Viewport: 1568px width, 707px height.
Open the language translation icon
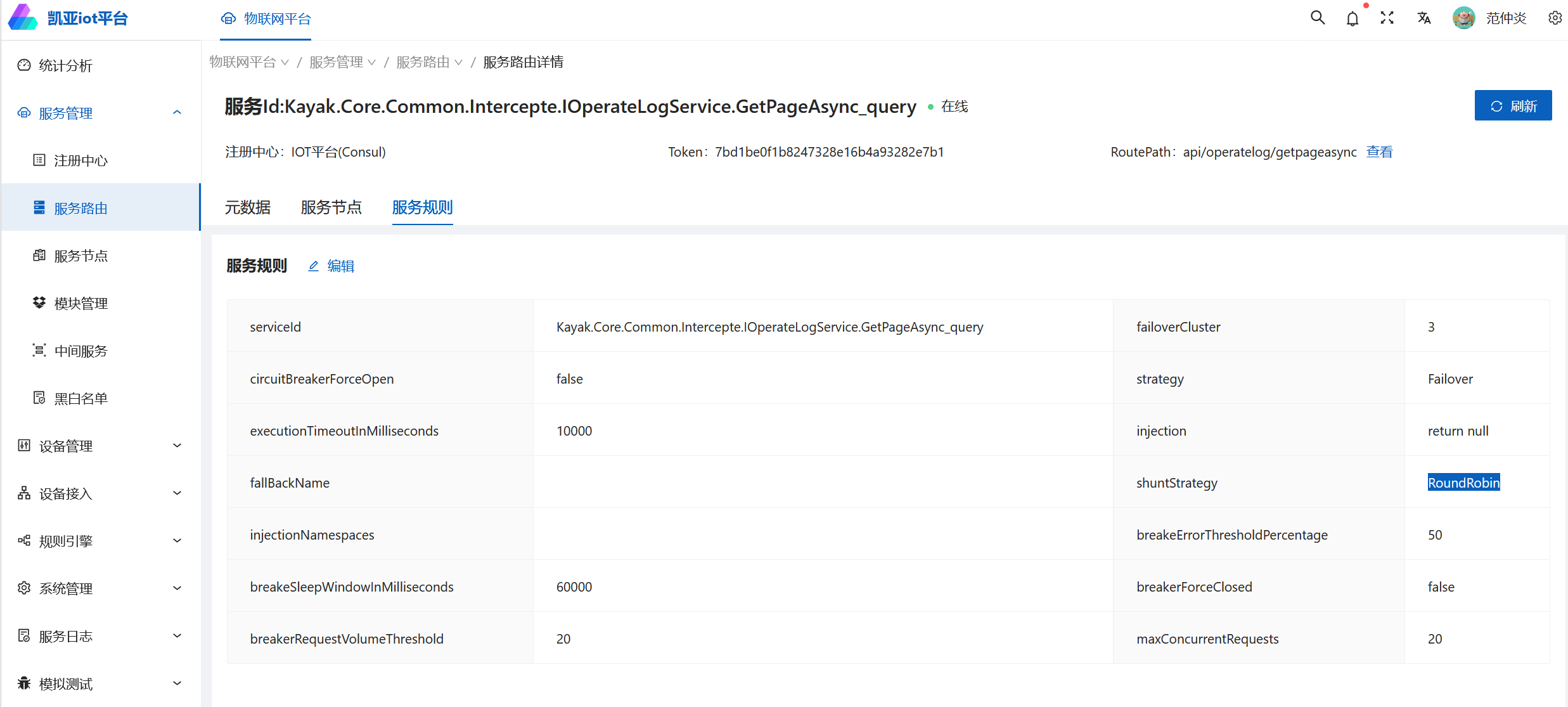1424,18
